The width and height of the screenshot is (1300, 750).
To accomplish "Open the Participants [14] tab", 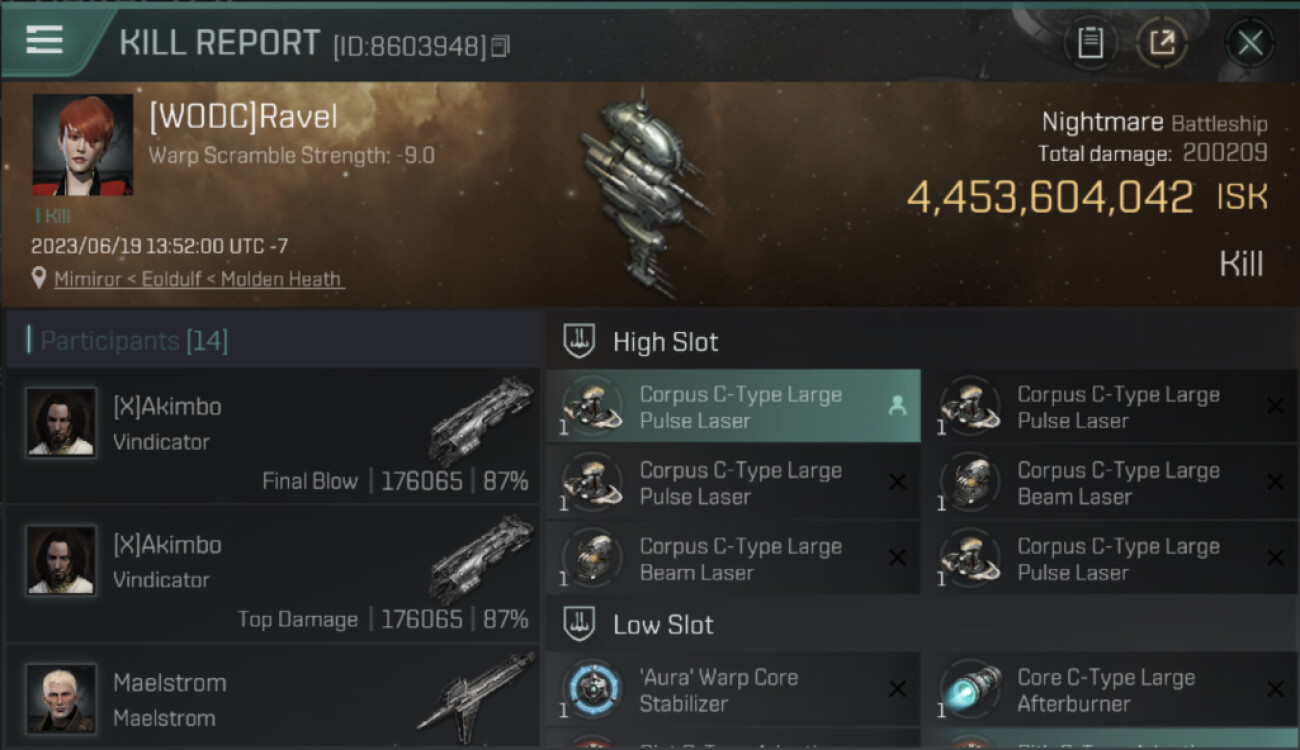I will tap(134, 341).
